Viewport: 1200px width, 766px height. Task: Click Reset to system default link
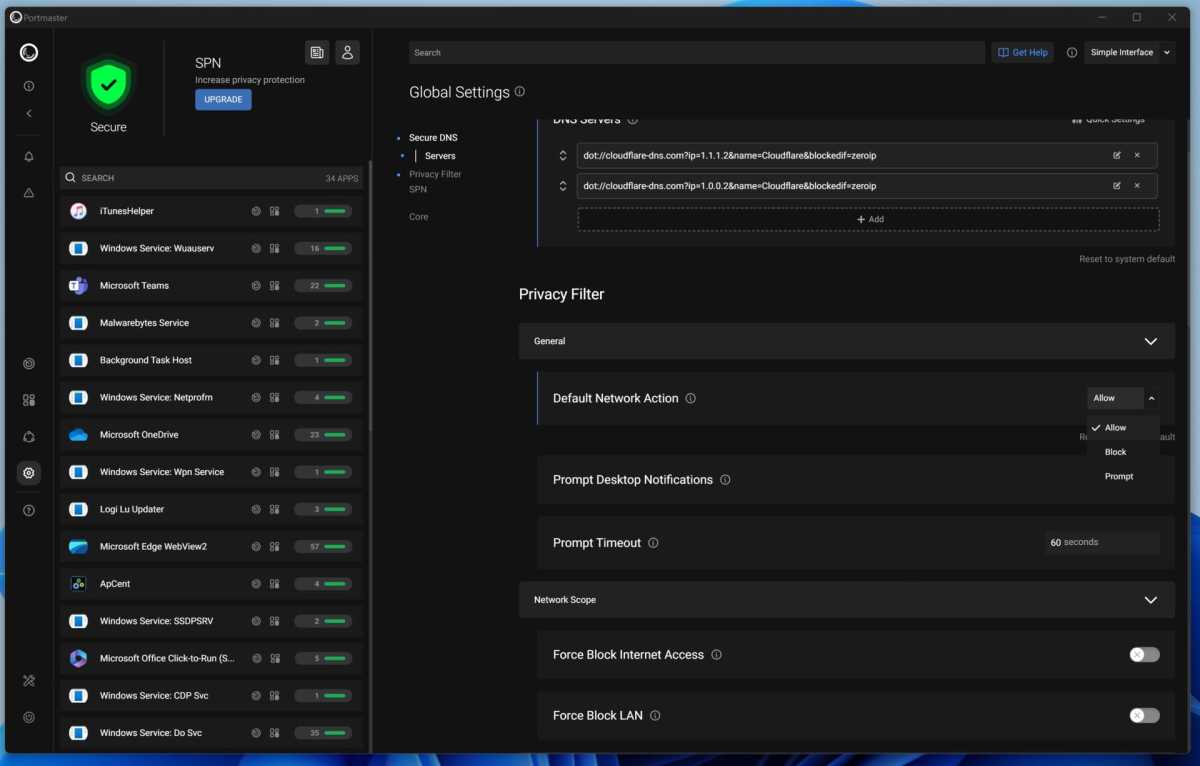tap(1127, 259)
